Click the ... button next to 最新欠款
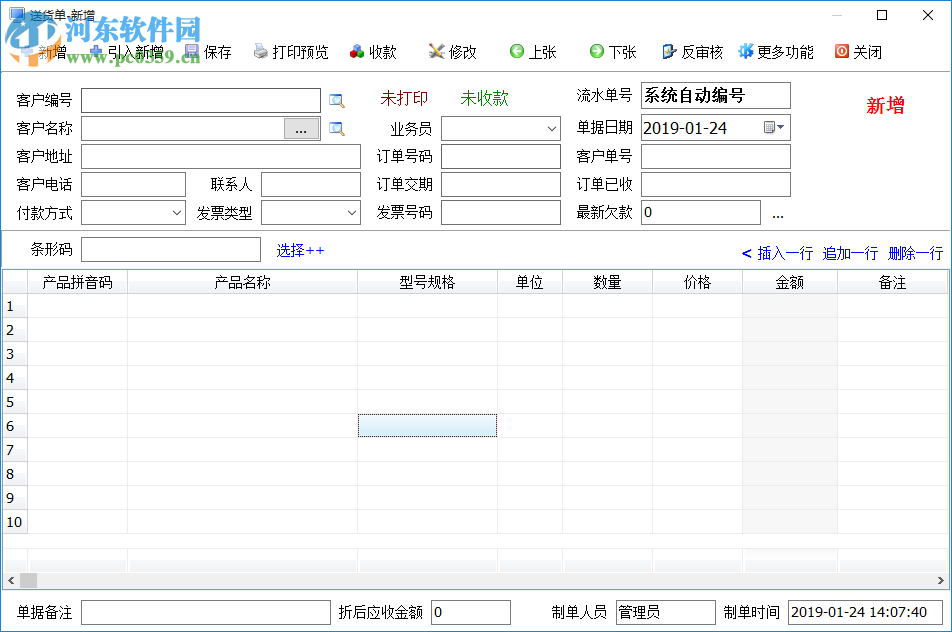 click(777, 213)
